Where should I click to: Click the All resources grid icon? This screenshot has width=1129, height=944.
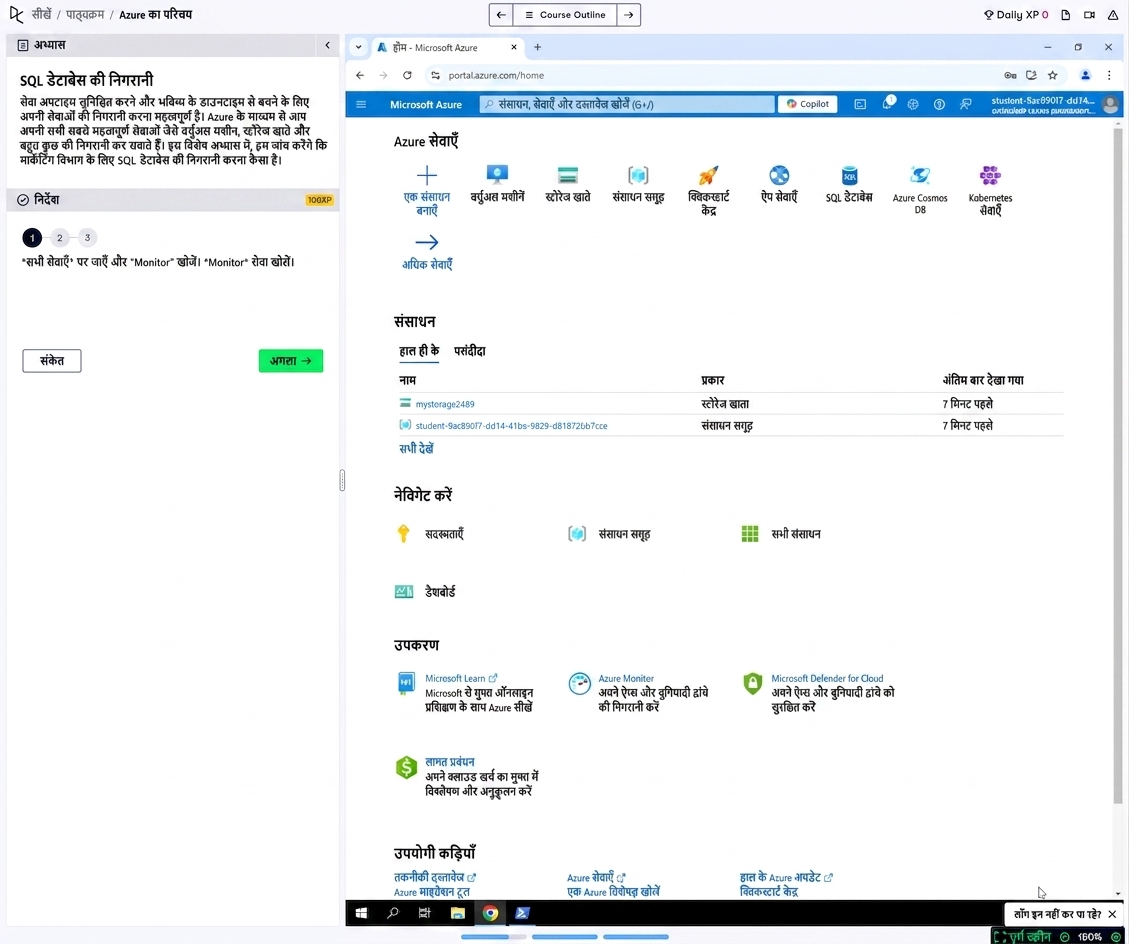tap(750, 534)
